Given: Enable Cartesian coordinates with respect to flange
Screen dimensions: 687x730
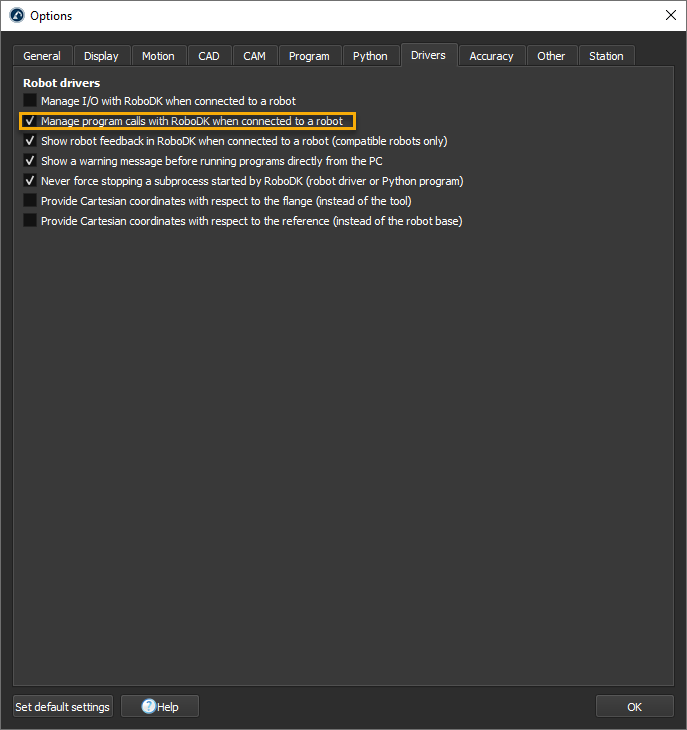Looking at the screenshot, I should point(30,201).
